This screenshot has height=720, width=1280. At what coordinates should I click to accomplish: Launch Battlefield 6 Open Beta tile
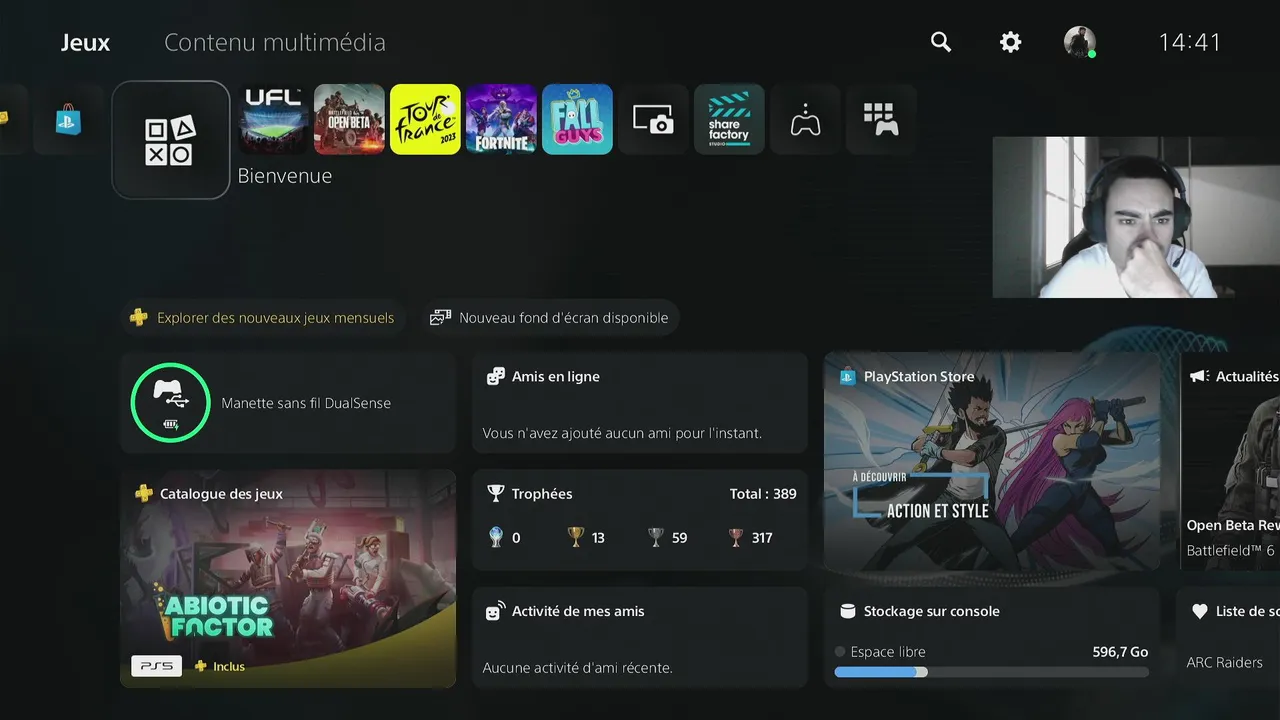coord(349,119)
